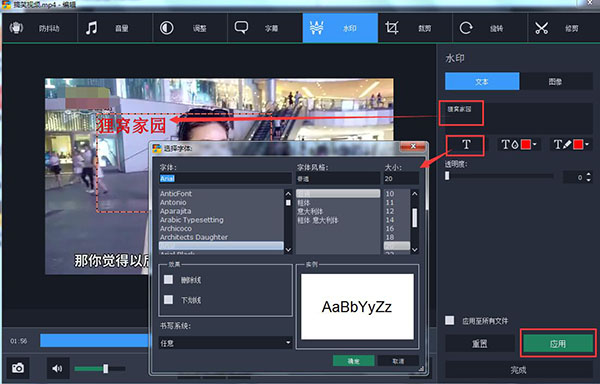Open the 调整 adjustment tab
The image size is (600, 384).
[190, 28]
